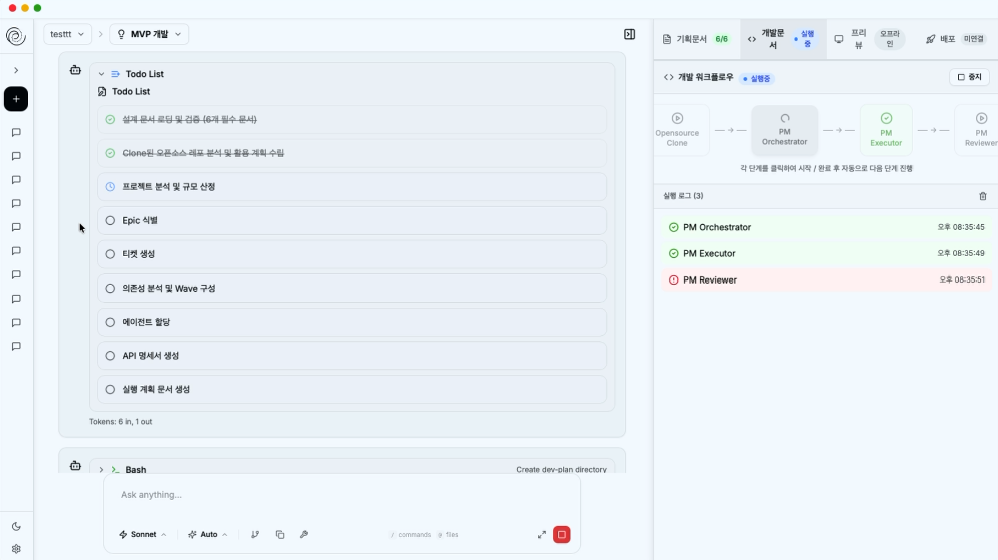Click the wrench tools icon in chat toolbar
Image resolution: width=998 pixels, height=560 pixels.
tap(304, 534)
